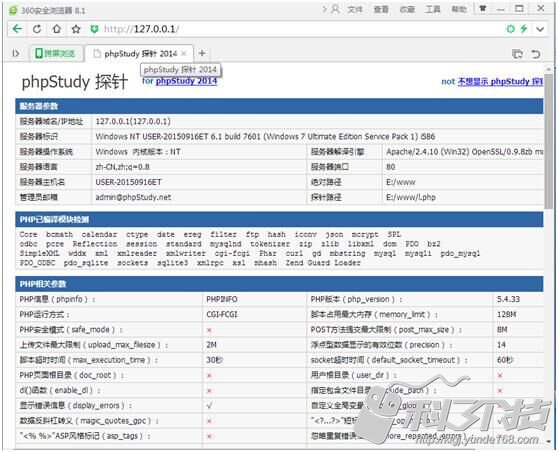
Task: Expand the address bar dropdown chevron
Action: (540, 29)
